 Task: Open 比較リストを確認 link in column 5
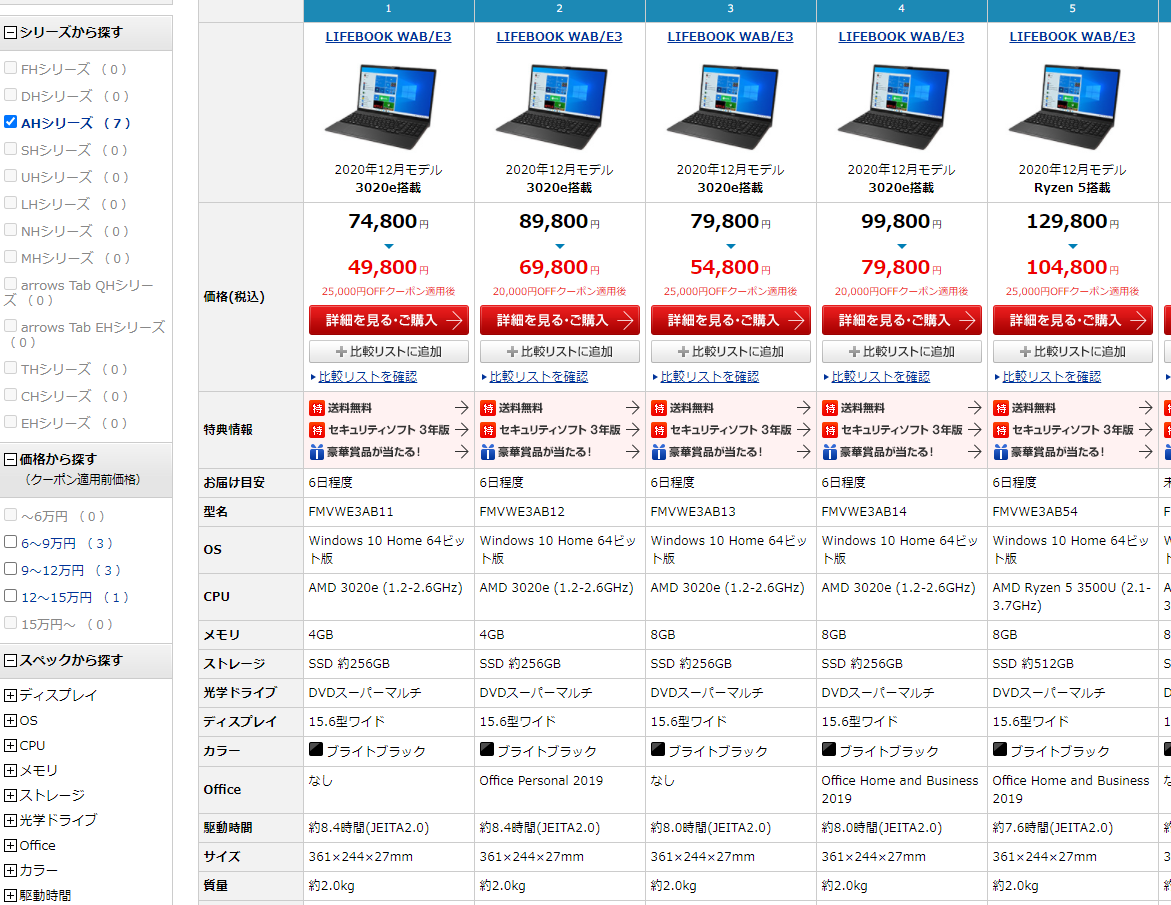pyautogui.click(x=1052, y=376)
